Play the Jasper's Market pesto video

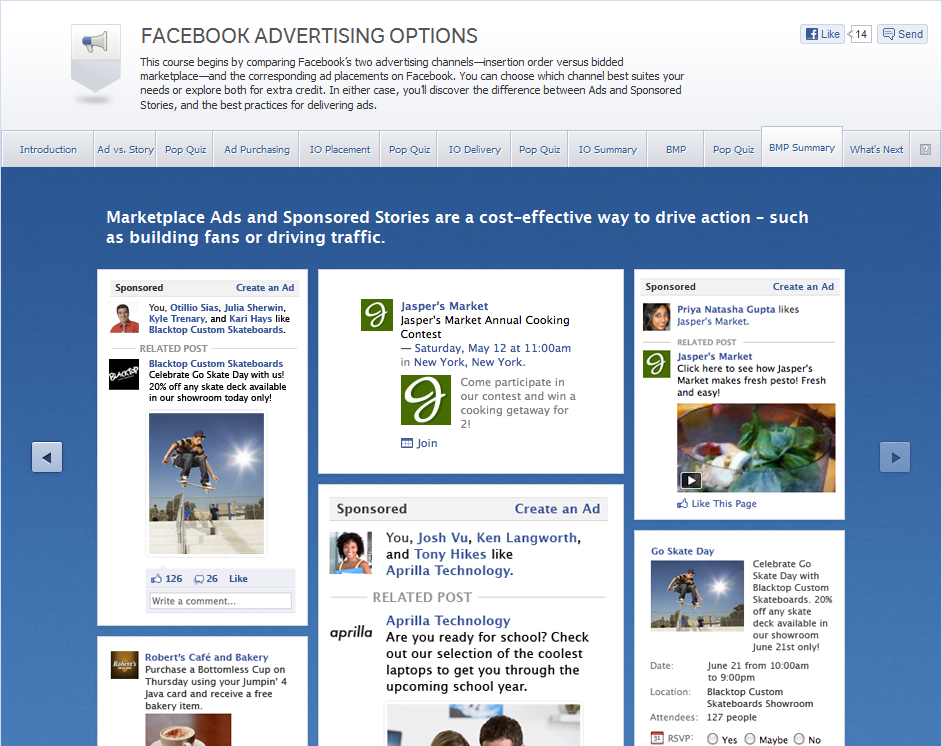pos(691,480)
